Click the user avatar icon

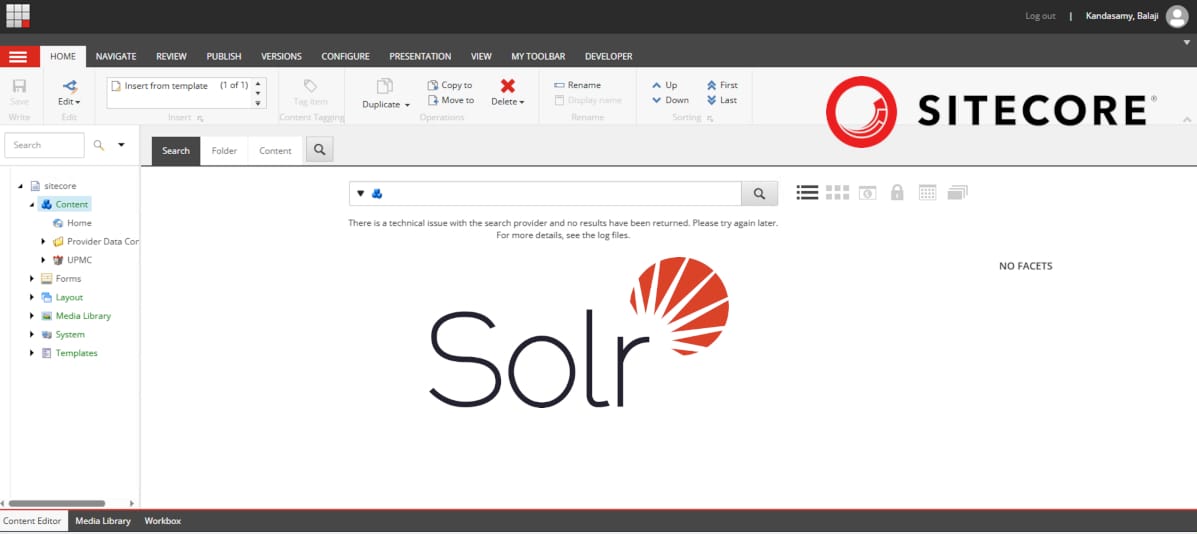click(x=1176, y=16)
